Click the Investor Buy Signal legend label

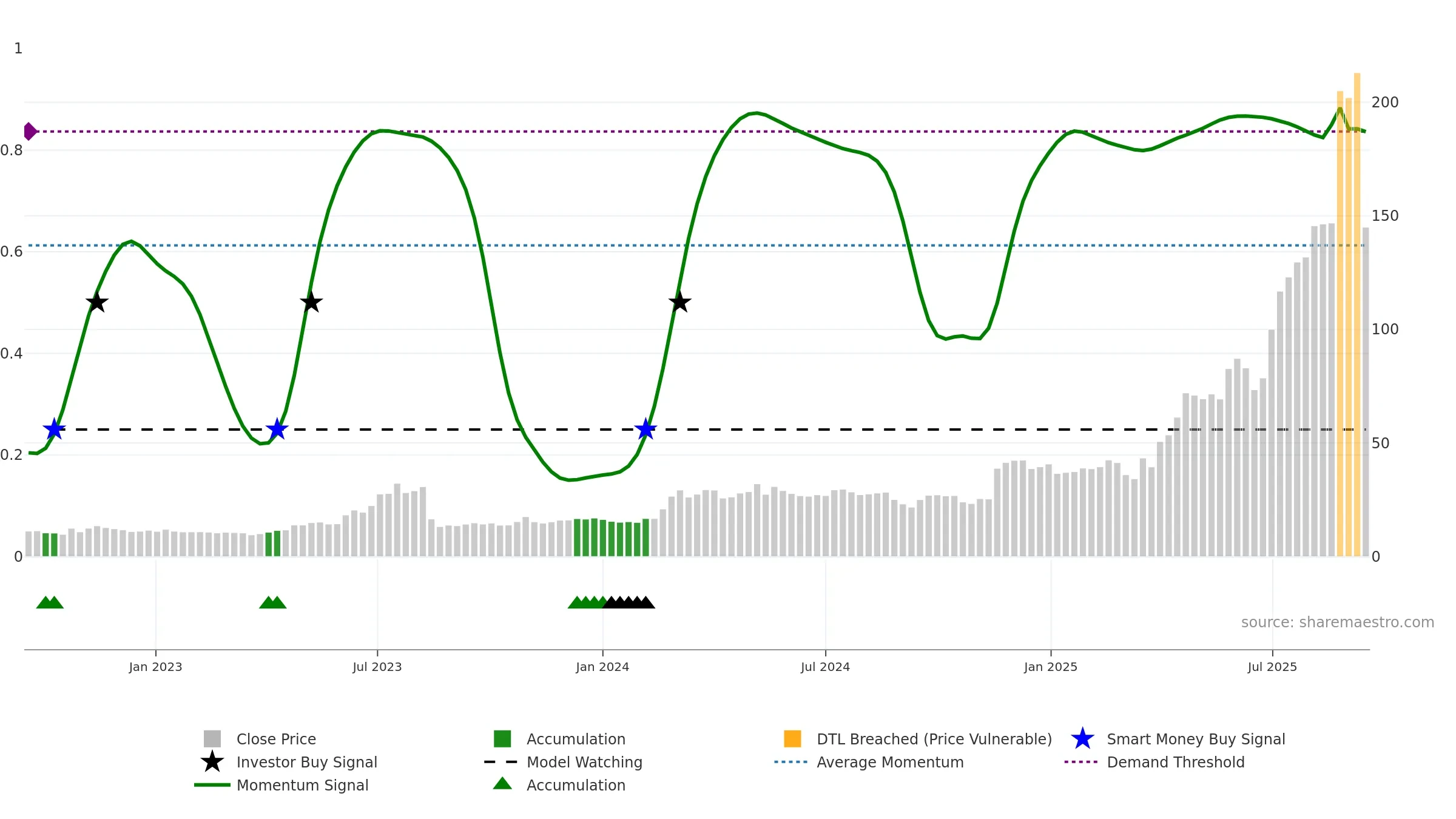(x=306, y=762)
